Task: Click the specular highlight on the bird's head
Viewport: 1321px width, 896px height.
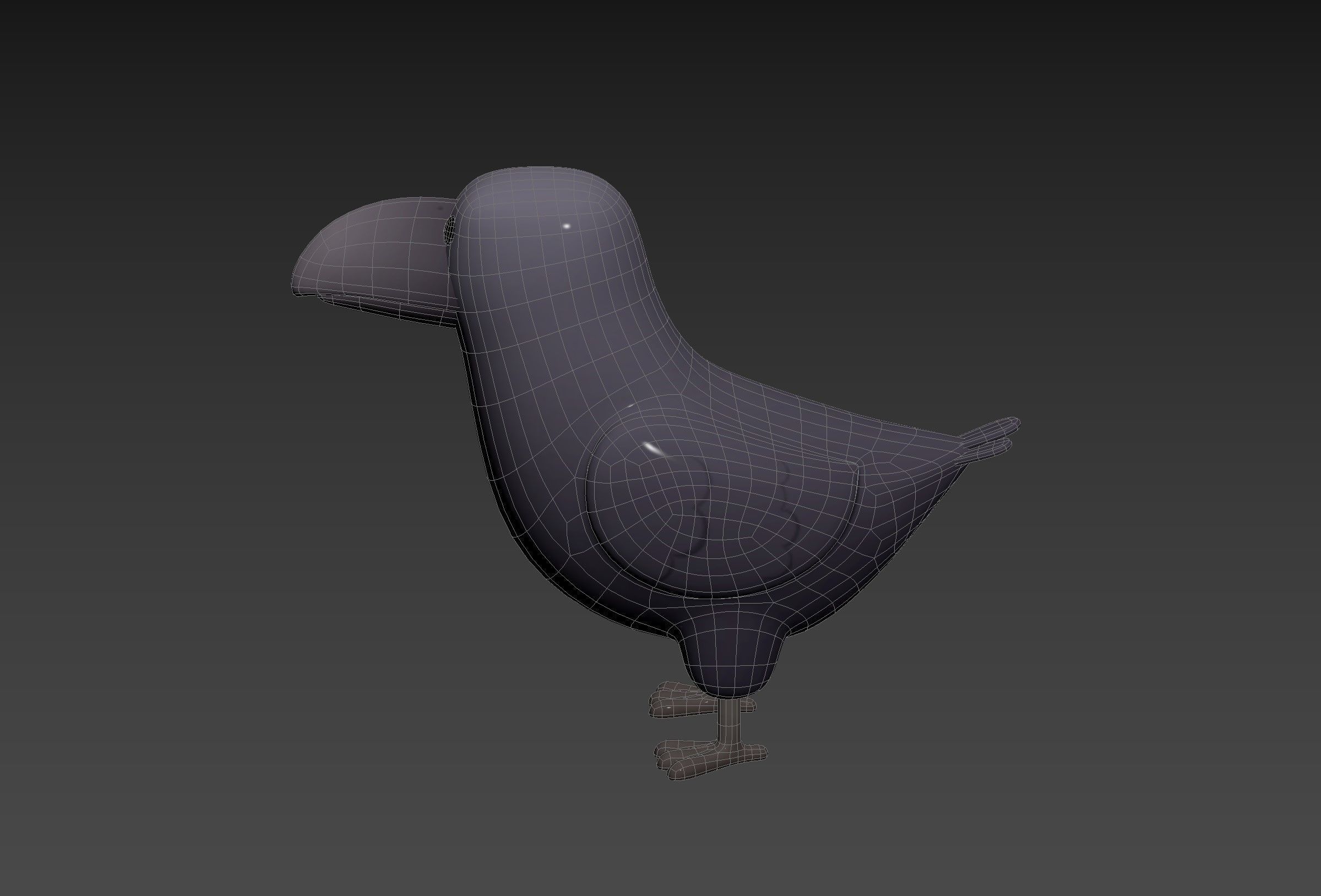Action: click(566, 226)
